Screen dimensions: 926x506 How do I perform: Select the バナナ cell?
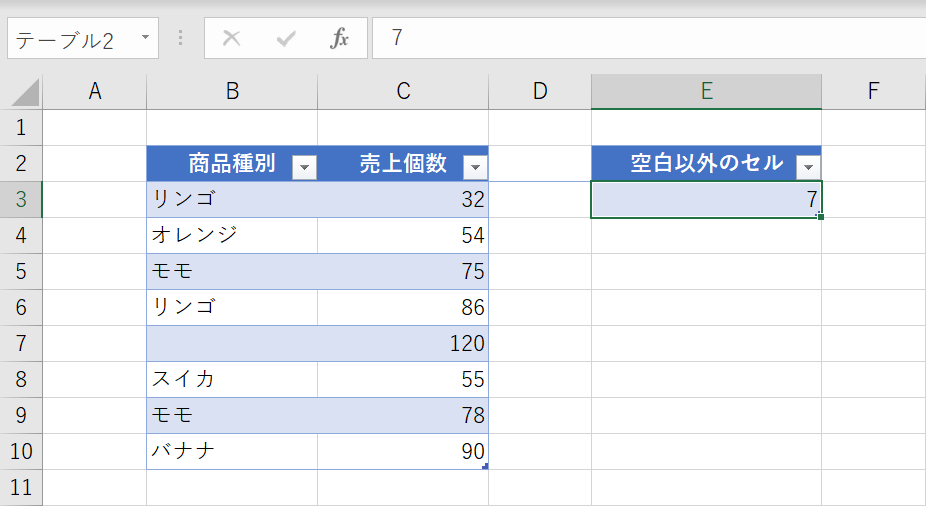tap(232, 452)
